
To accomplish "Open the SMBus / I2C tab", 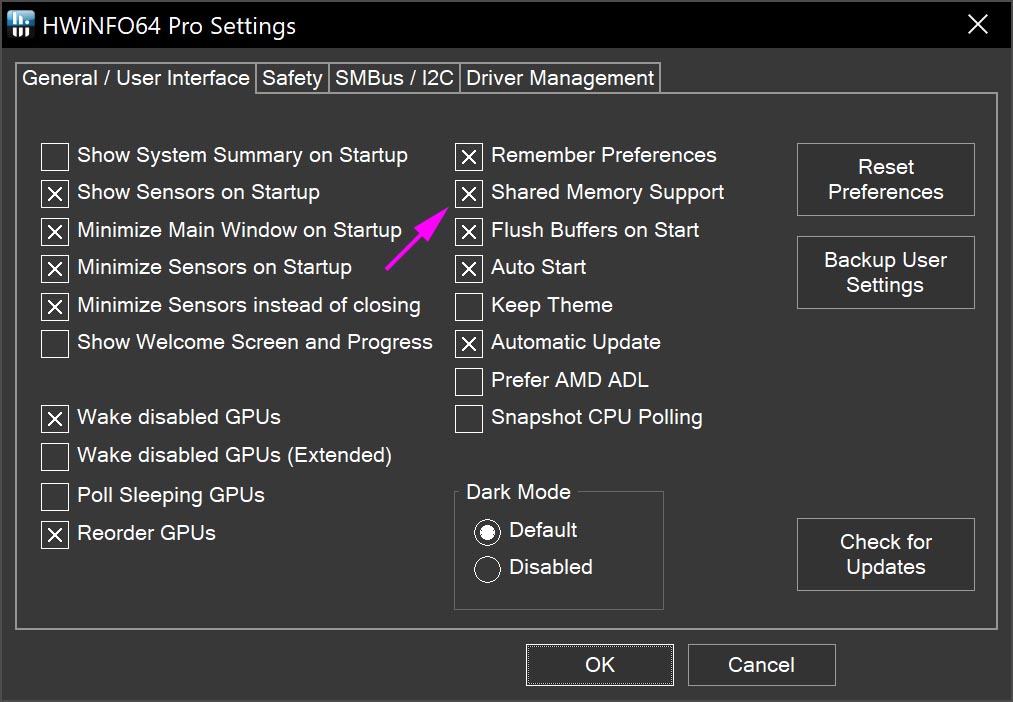I will coord(394,78).
